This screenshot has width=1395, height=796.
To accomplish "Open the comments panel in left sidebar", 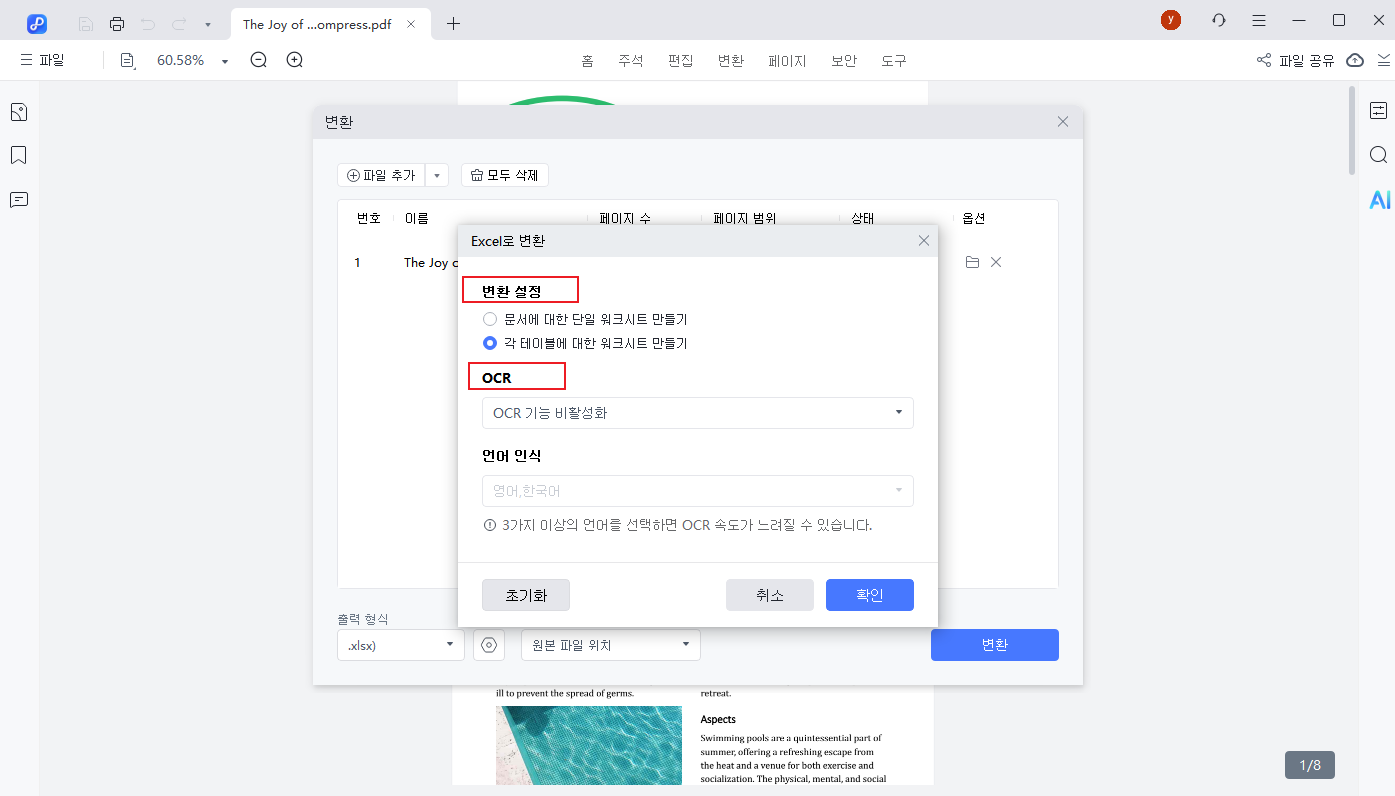I will 18,200.
